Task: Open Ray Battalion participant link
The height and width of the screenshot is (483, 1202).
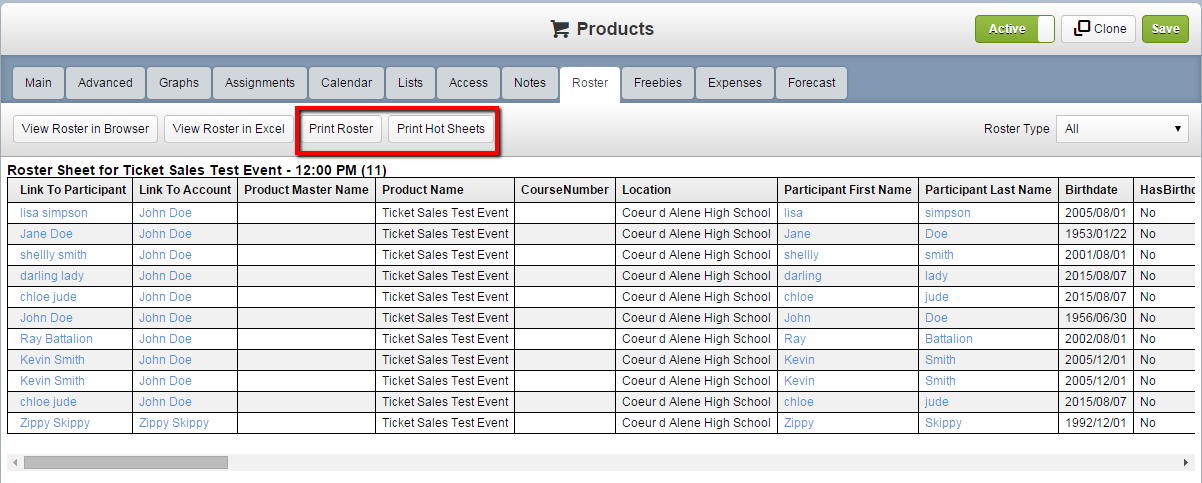Action: click(x=56, y=339)
